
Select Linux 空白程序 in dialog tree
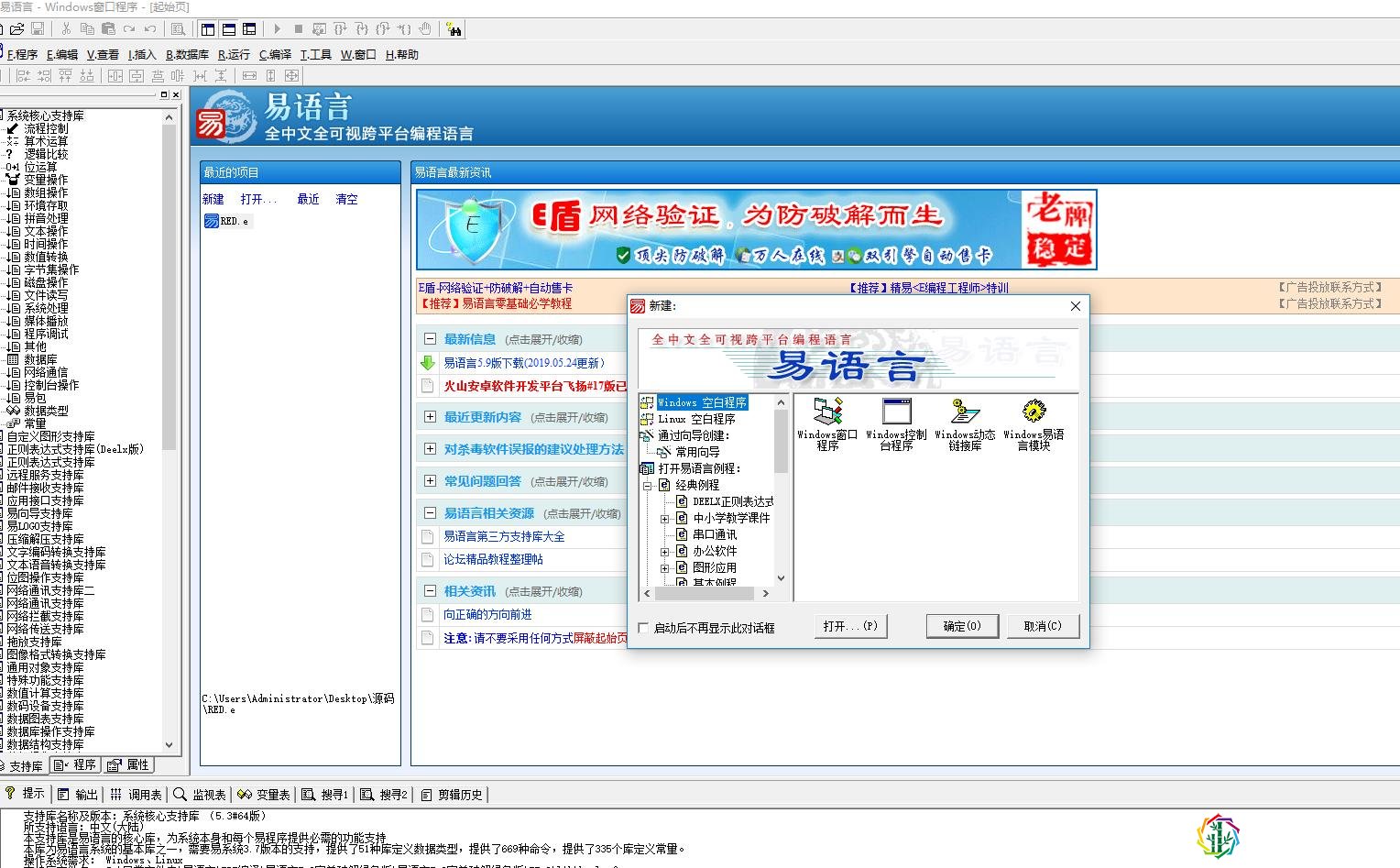coord(695,419)
